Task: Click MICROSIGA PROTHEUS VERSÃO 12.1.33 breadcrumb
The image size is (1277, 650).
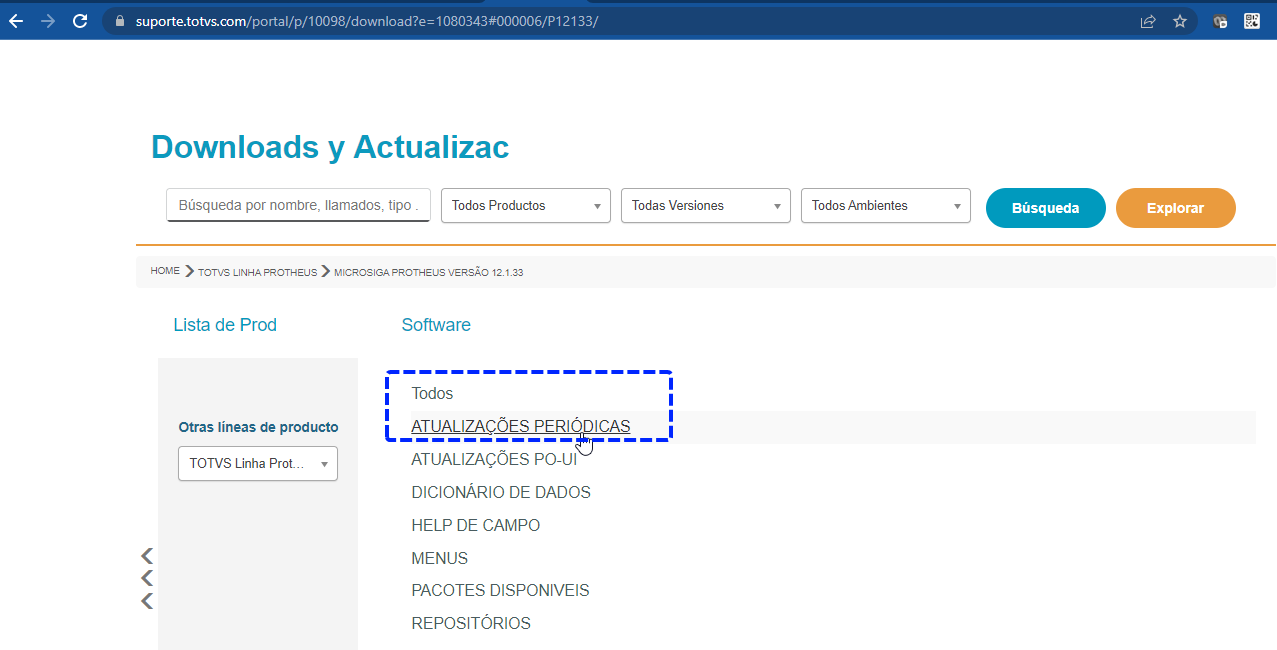Action: [x=428, y=272]
